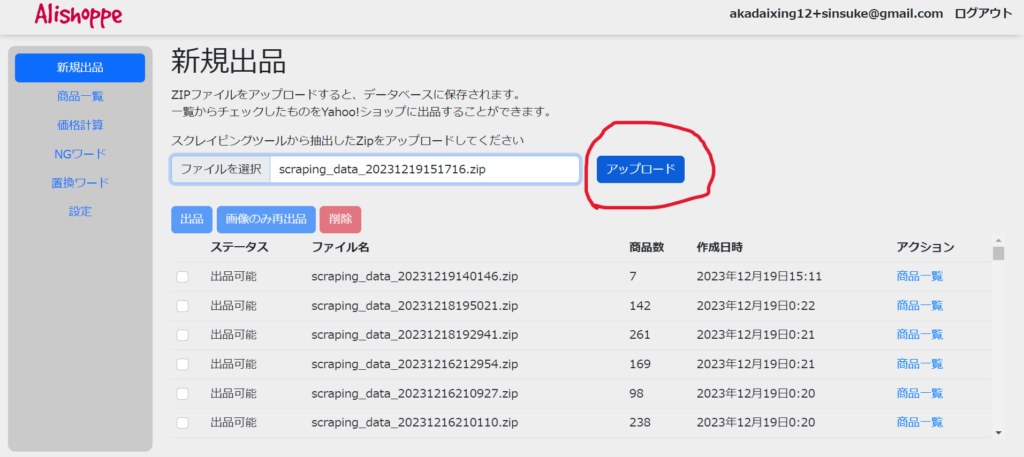Open 商品一覧 link for scraping_data_20231216210110.zip
Screen dimensions: 1024x457
[x=919, y=422]
